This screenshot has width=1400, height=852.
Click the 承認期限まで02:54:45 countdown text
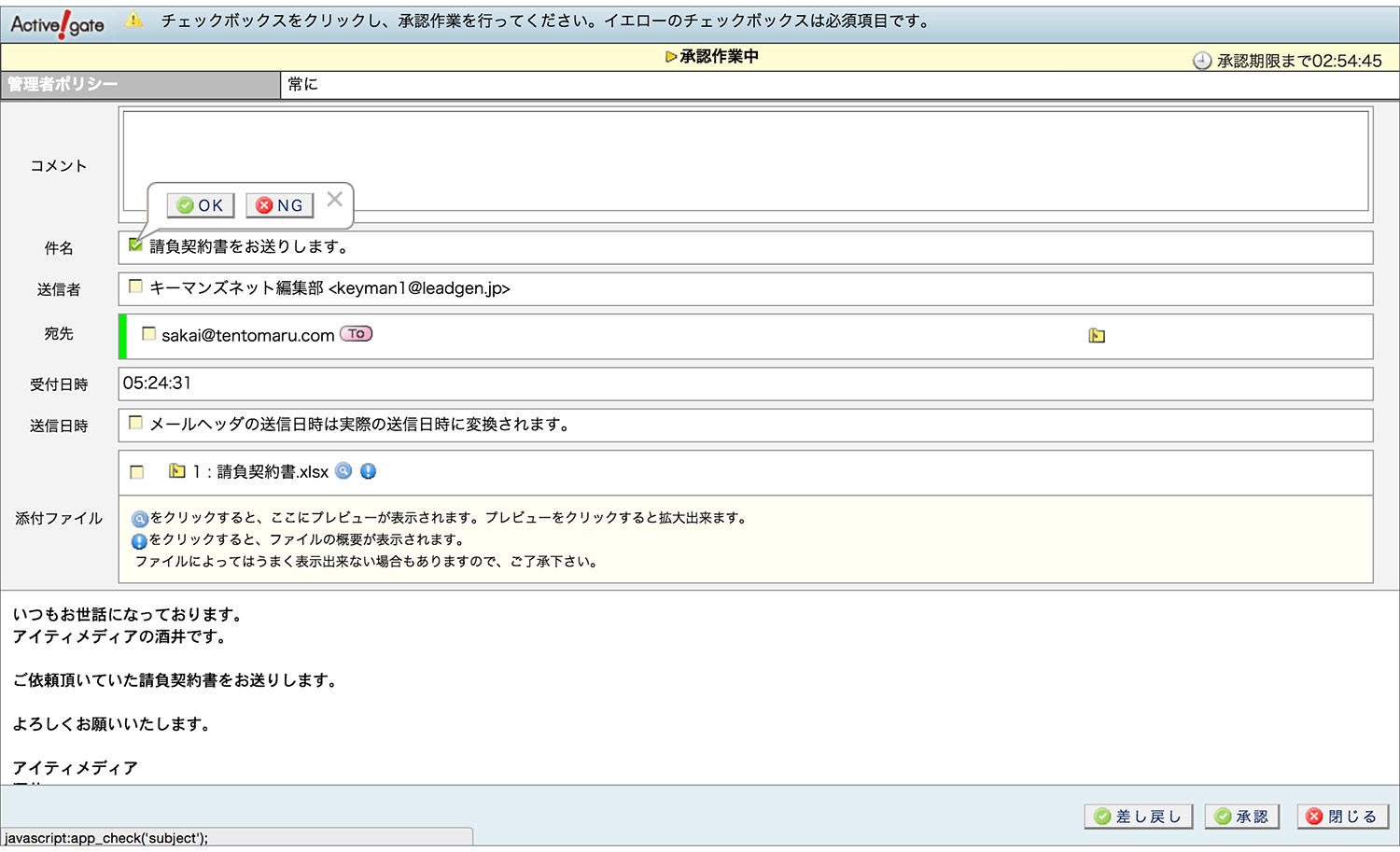pyautogui.click(x=1299, y=61)
